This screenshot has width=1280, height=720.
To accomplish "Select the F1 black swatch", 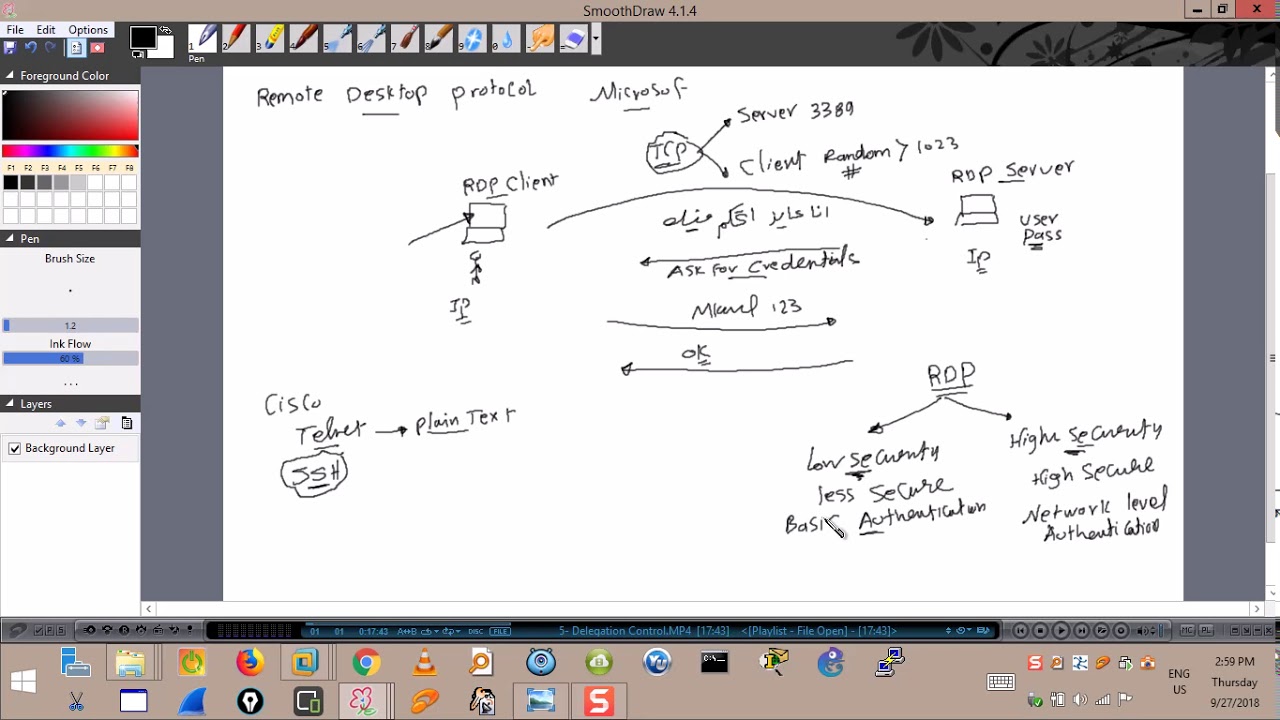I will click(10, 182).
